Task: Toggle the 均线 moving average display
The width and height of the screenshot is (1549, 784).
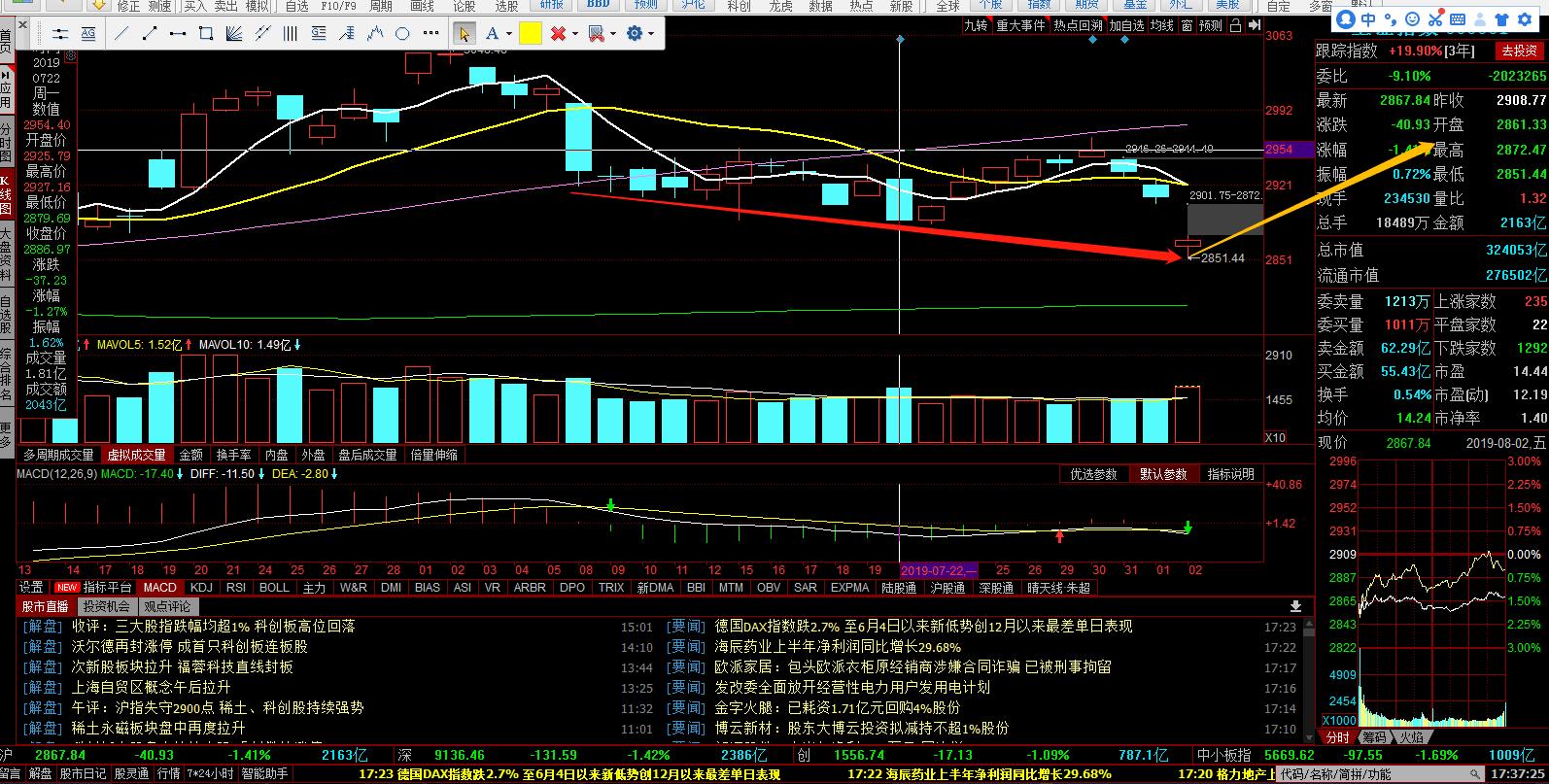Action: [x=1162, y=25]
